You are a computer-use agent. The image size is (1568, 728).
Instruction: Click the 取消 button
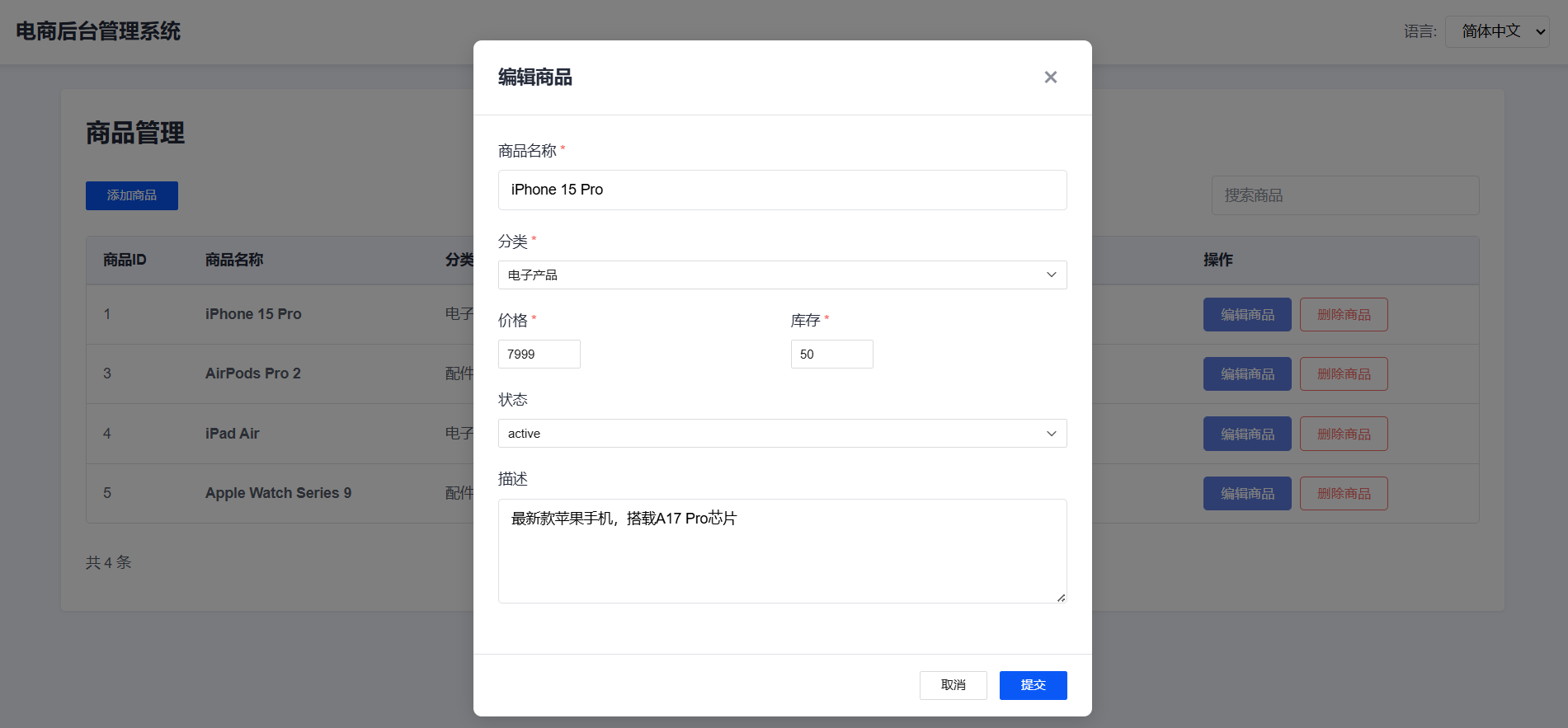(953, 685)
